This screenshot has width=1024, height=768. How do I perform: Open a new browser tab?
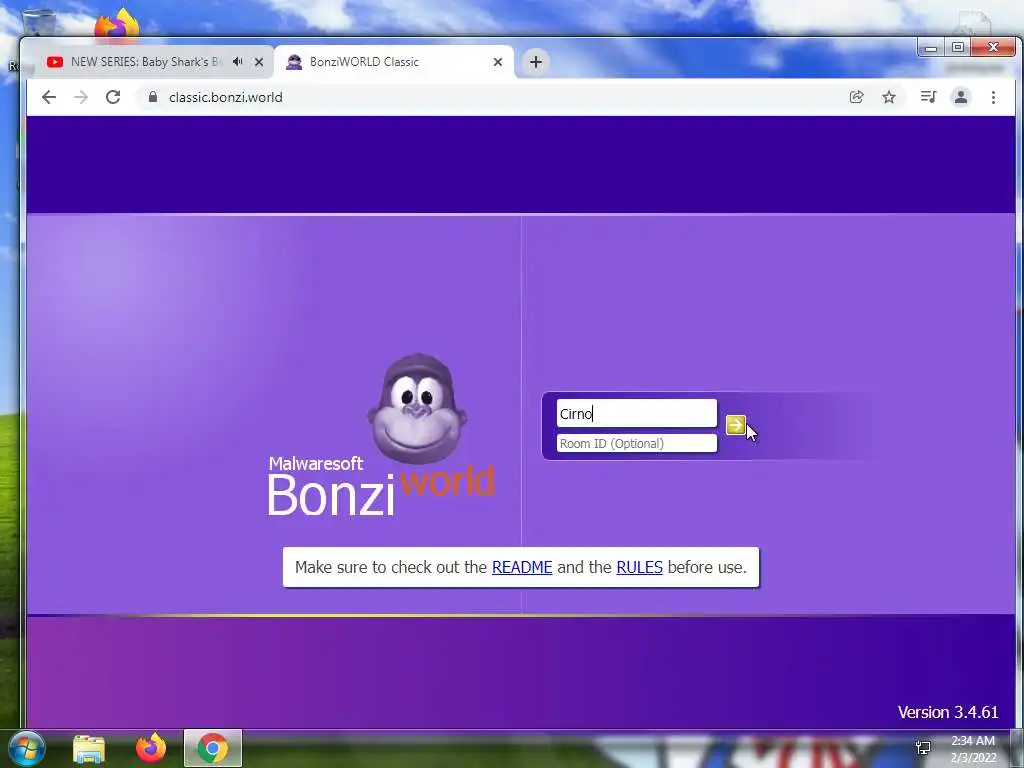(536, 62)
